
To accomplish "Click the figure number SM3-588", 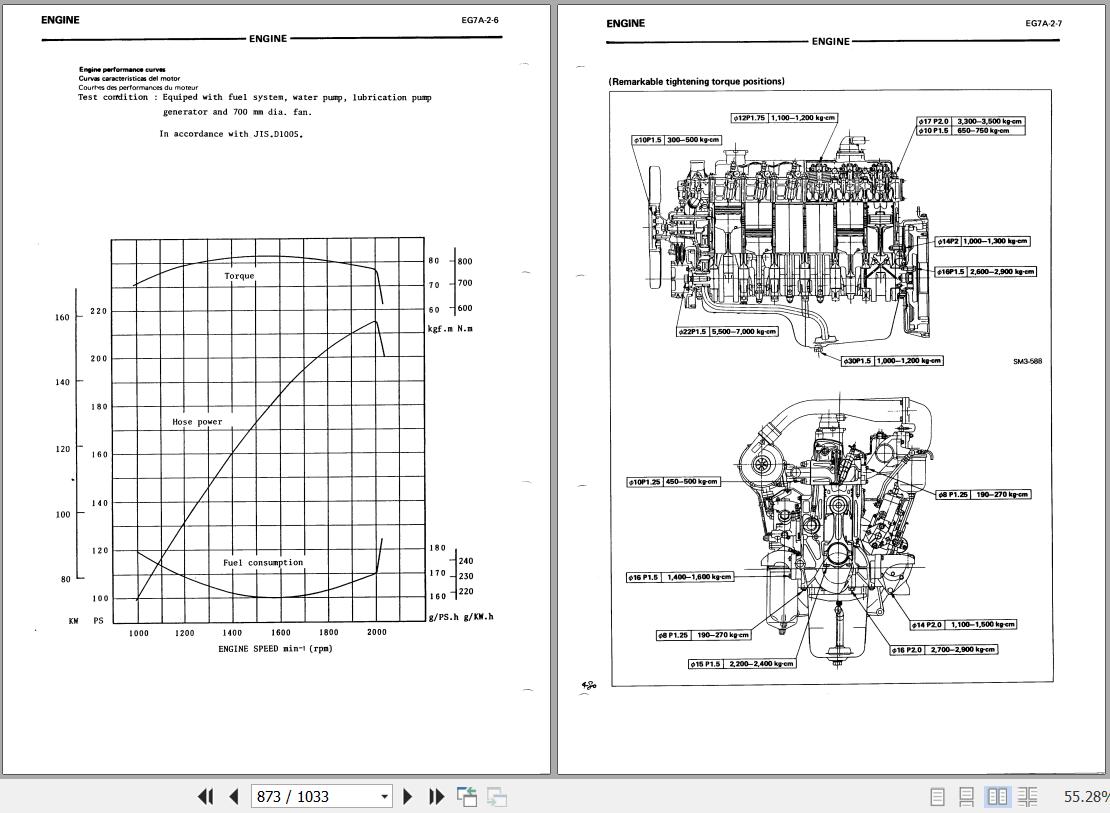I will (1027, 362).
